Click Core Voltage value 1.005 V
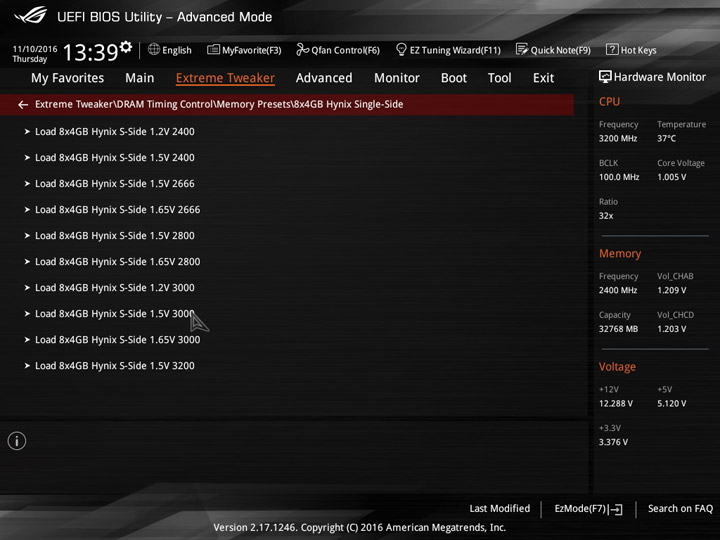 (x=671, y=177)
